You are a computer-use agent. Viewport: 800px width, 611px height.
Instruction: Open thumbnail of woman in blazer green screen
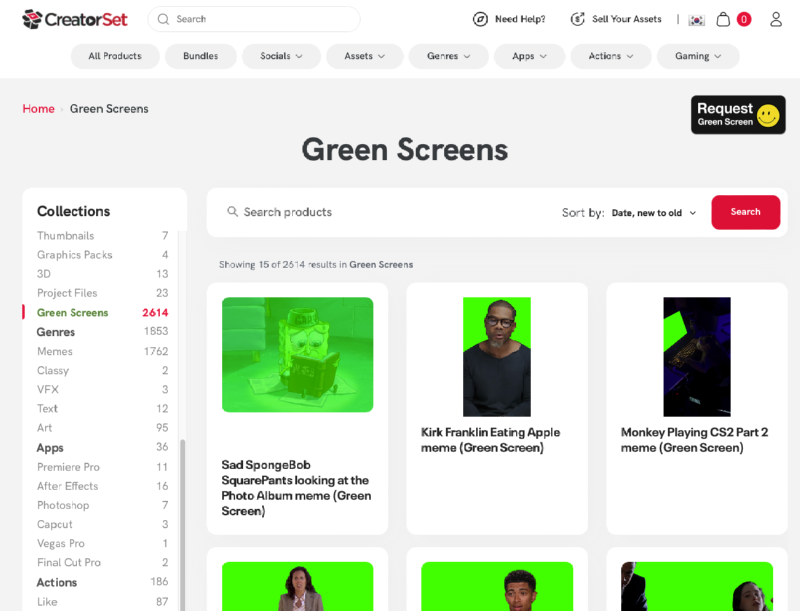click(297, 587)
